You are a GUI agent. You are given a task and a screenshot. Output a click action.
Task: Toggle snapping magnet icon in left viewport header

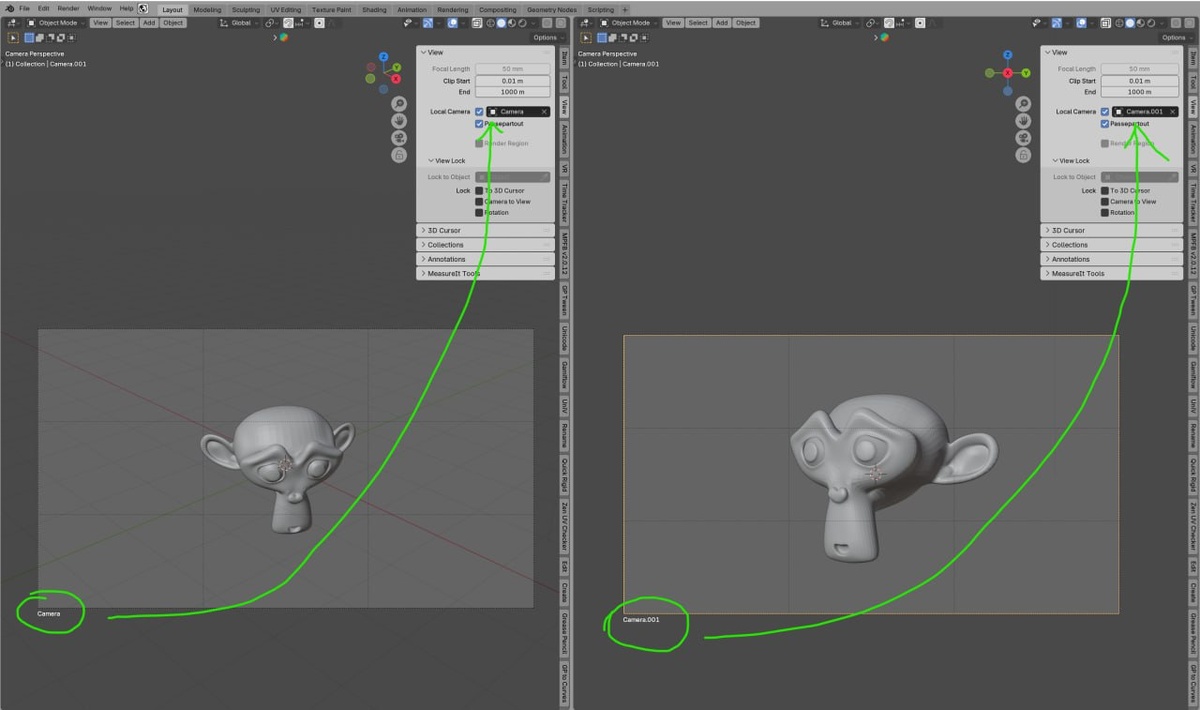[x=288, y=22]
